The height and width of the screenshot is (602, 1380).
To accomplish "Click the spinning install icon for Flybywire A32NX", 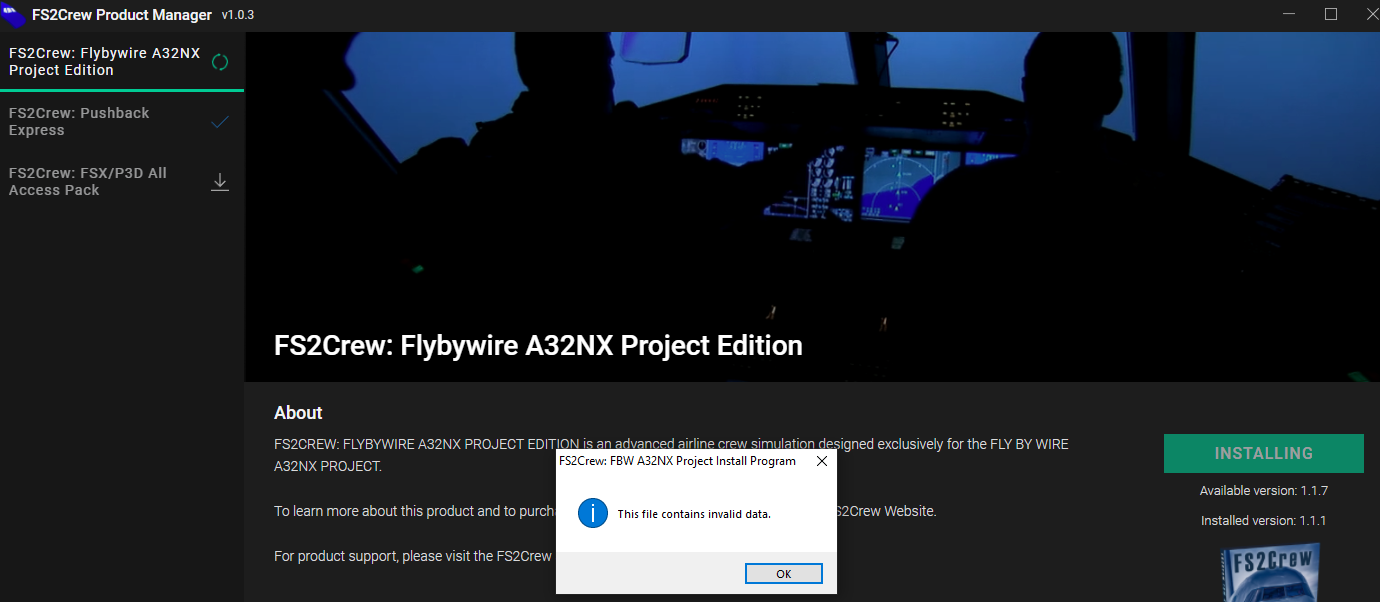I will coord(221,62).
